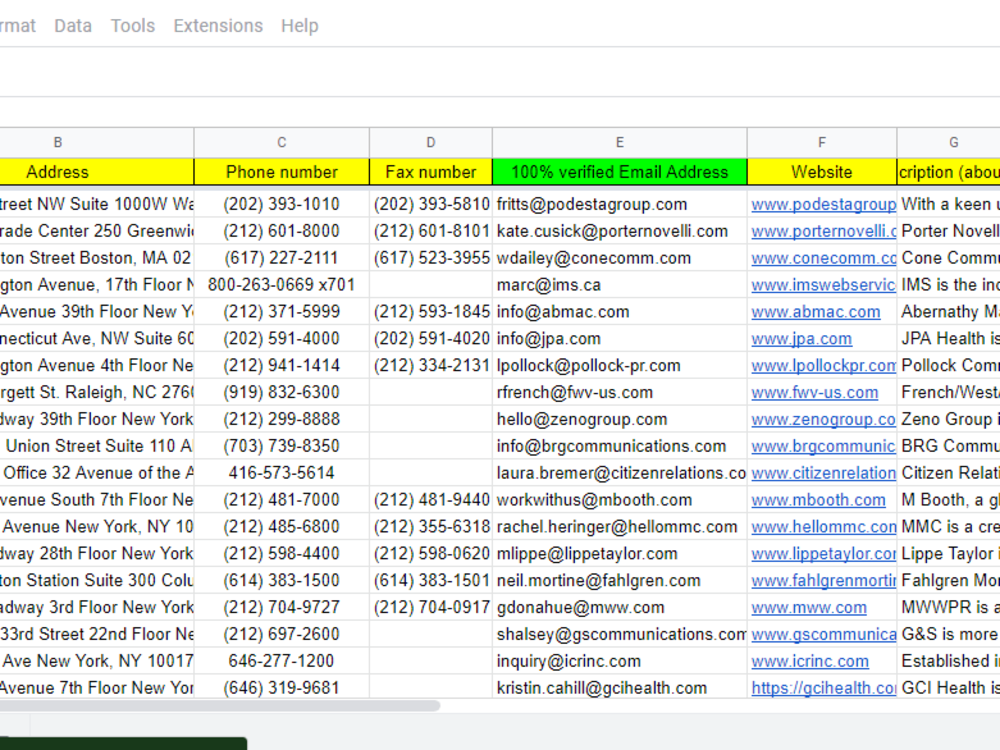Select fax cell (614) 383-1501
The width and height of the screenshot is (1000, 750).
click(430, 580)
